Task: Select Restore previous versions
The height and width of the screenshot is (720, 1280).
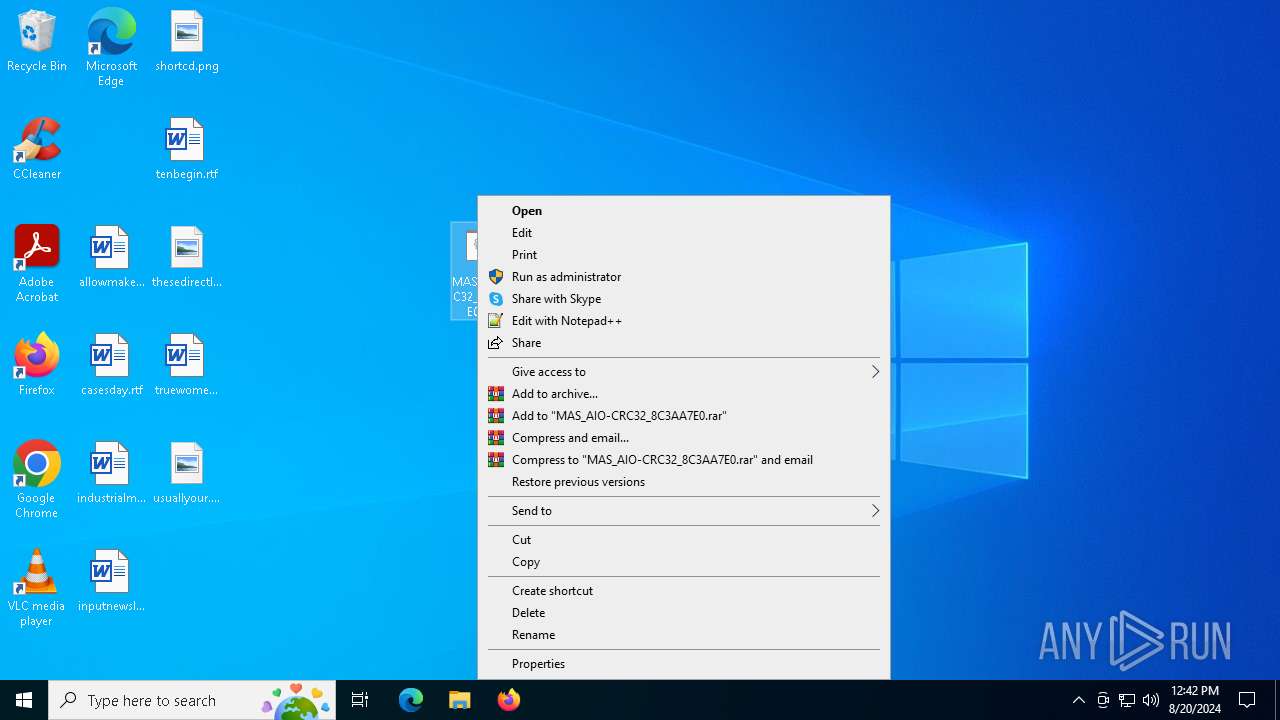Action: [684, 482]
